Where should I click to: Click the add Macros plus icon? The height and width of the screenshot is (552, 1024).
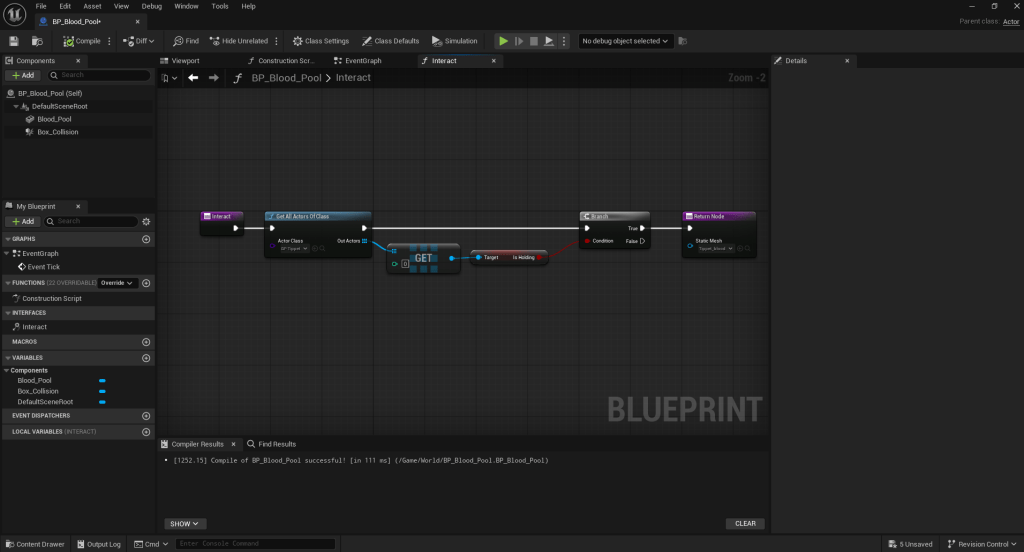[x=146, y=342]
